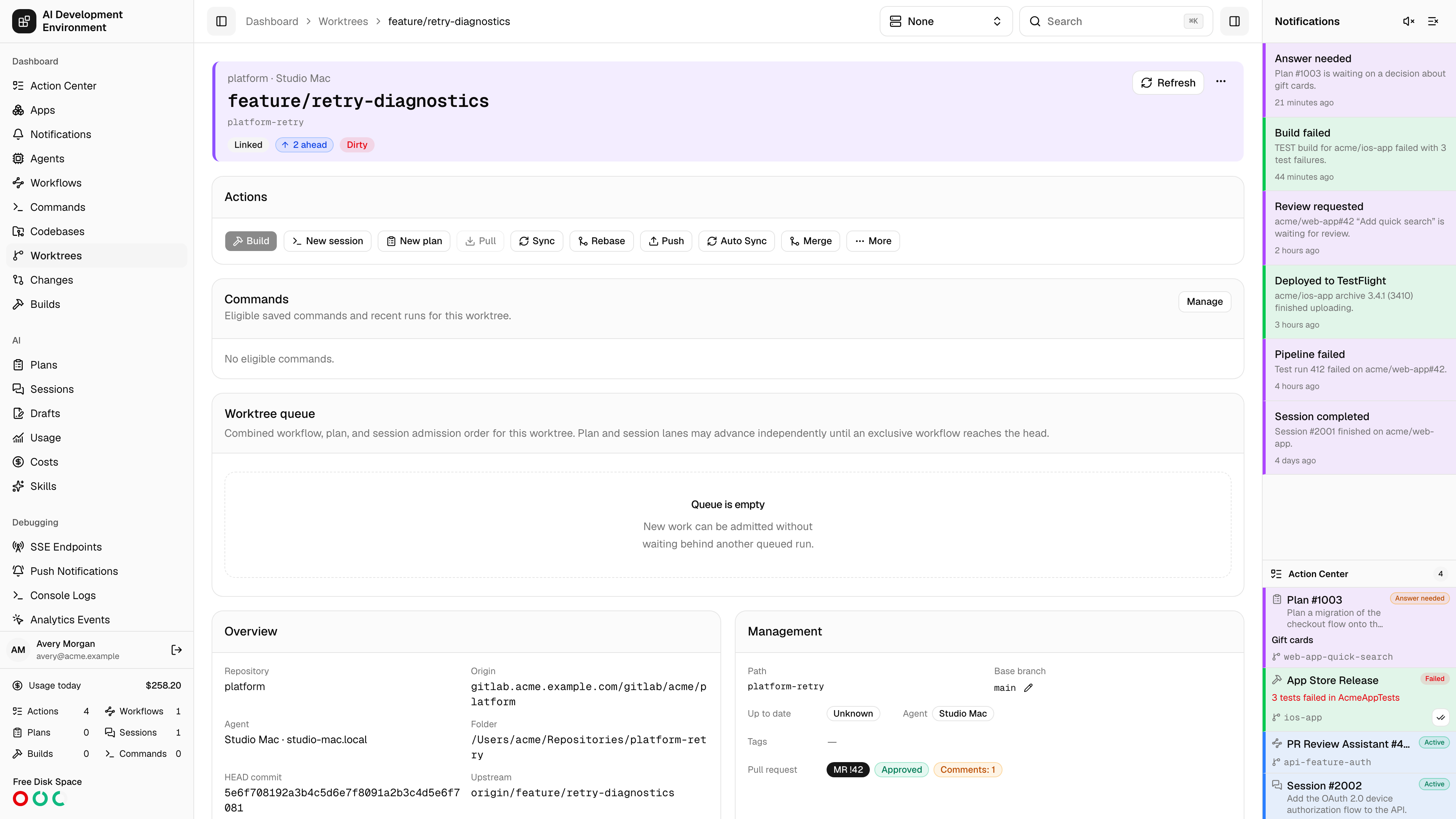
Task: Open merge request MR !42
Action: (x=848, y=770)
